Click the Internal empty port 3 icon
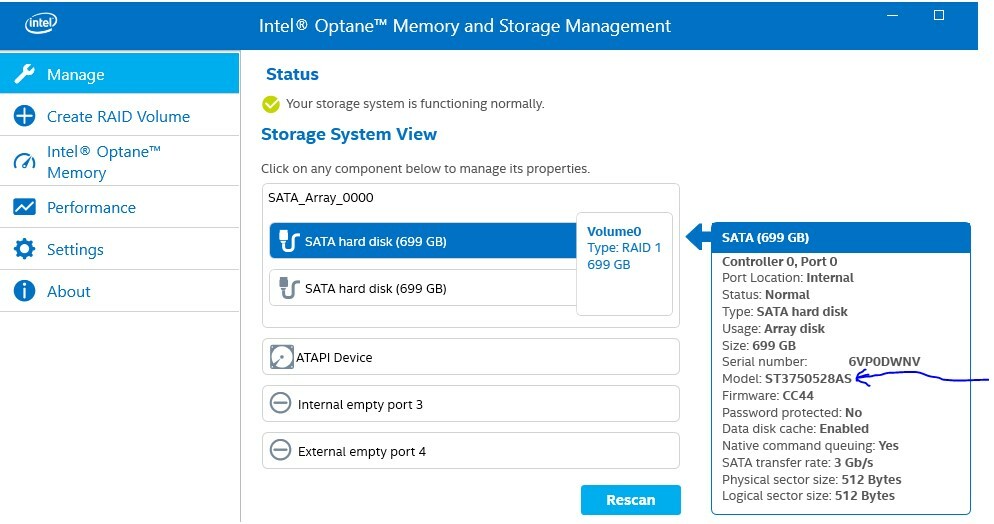The image size is (994, 524). pyautogui.click(x=280, y=403)
